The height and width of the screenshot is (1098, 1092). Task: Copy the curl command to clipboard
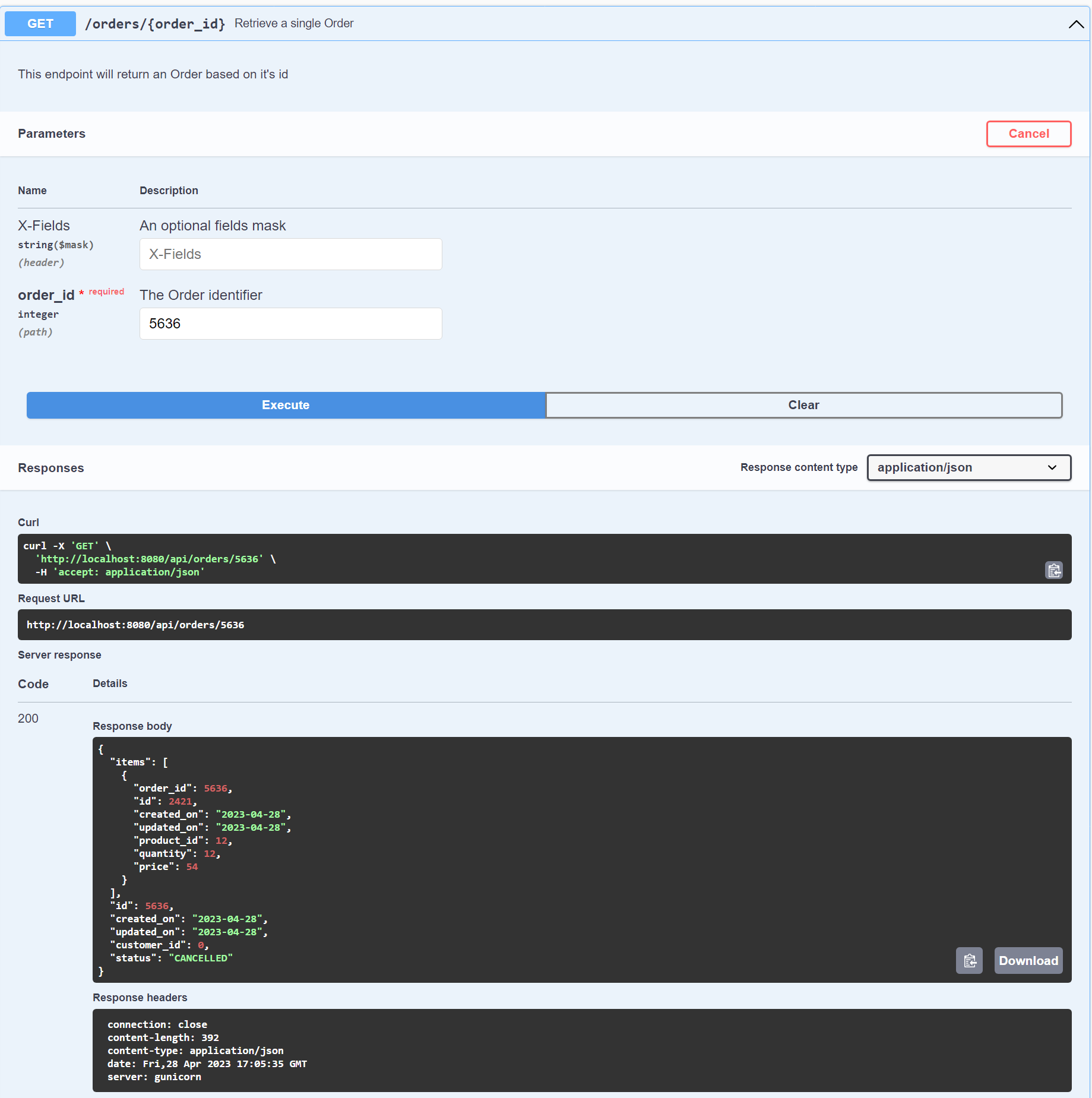[1054, 570]
